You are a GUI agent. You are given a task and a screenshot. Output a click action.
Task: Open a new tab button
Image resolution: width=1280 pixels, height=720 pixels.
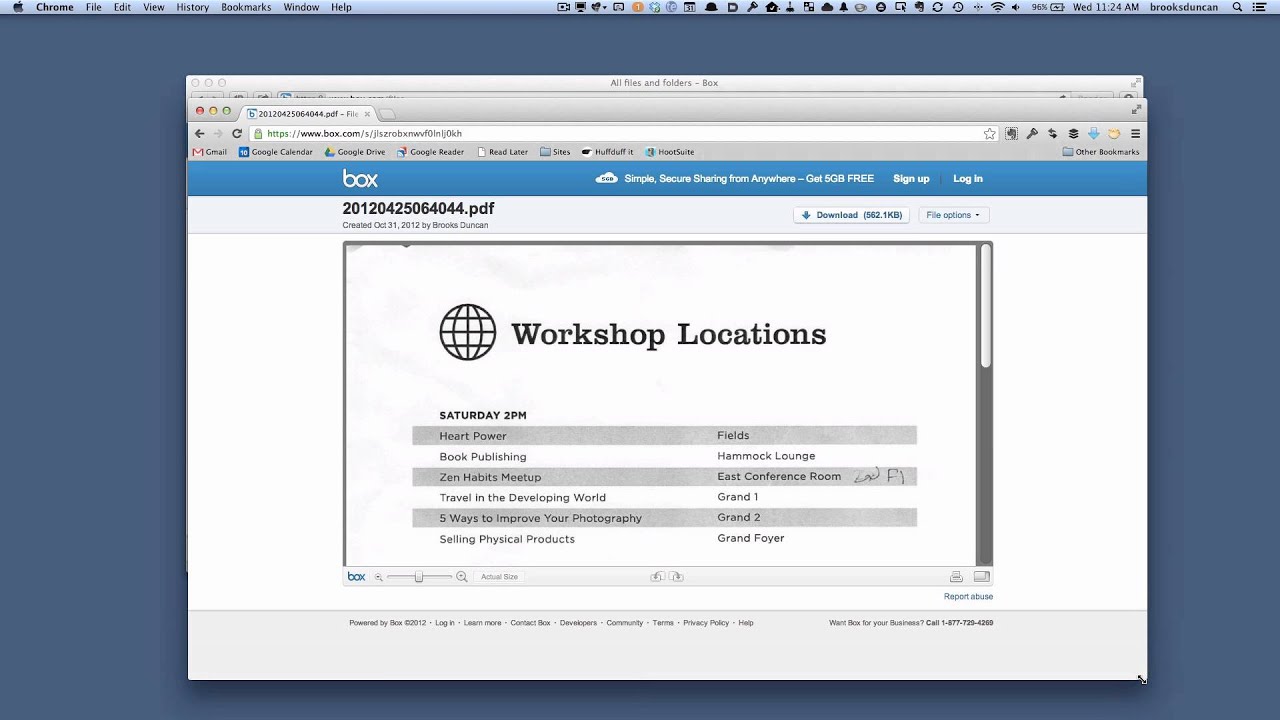388,114
